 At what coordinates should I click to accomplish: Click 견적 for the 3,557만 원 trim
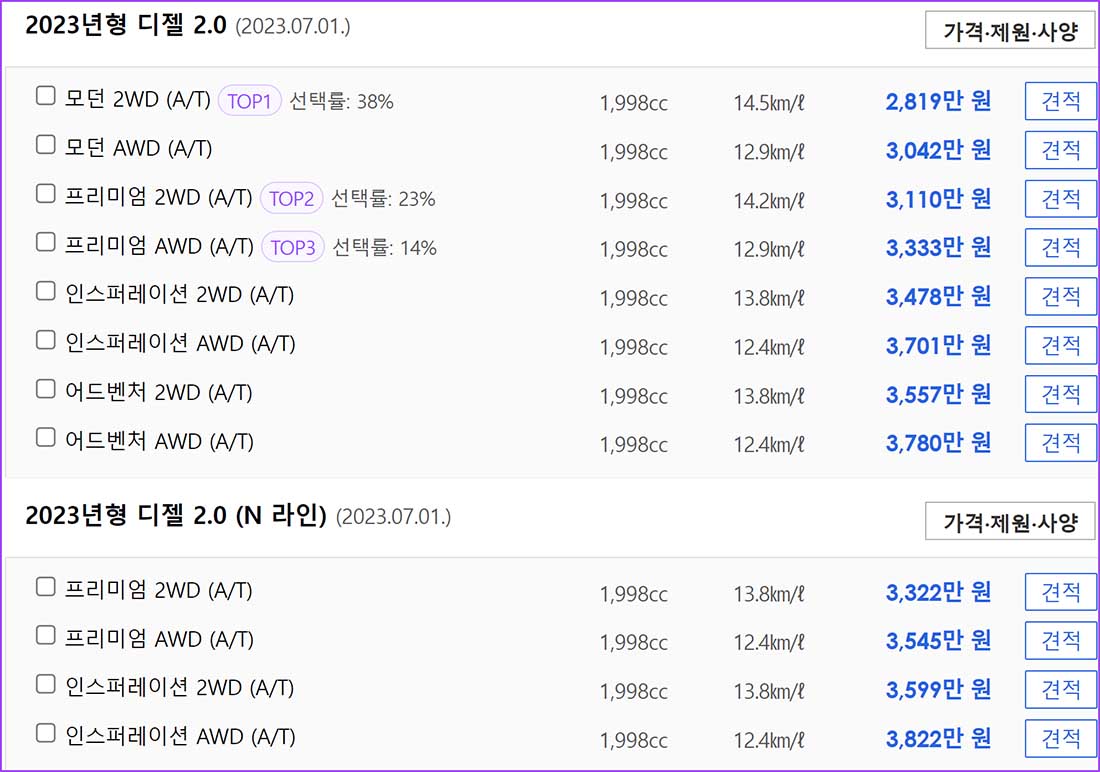pyautogui.click(x=1061, y=394)
